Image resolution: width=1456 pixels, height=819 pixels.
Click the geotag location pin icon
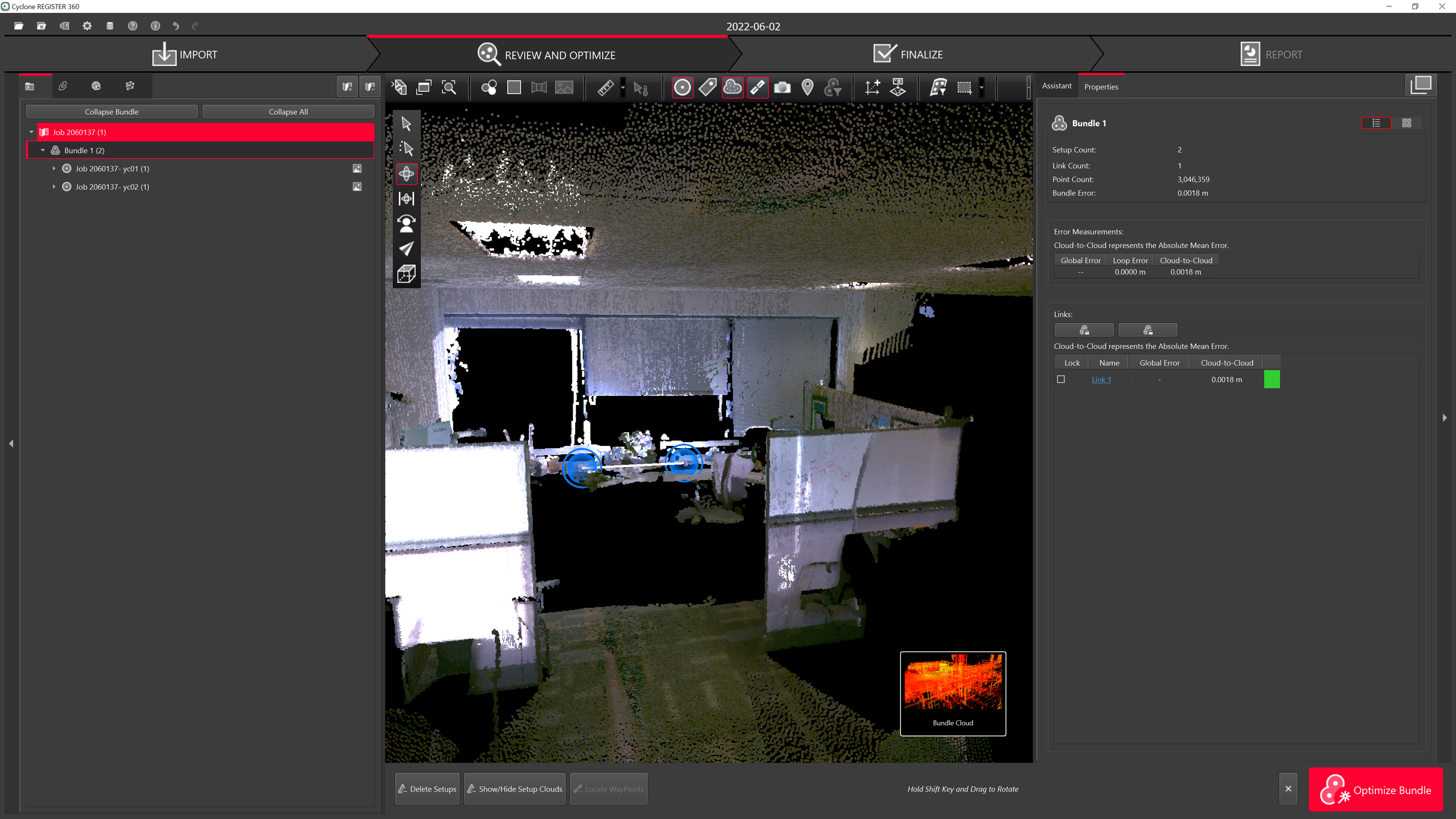tap(808, 87)
